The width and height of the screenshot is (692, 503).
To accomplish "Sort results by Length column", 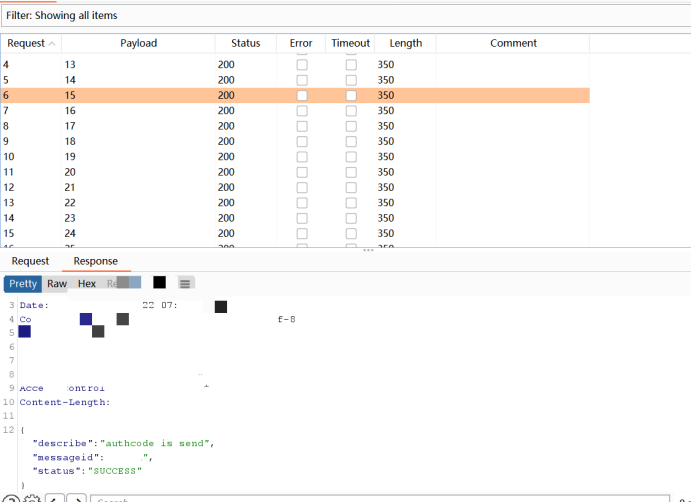I will pos(405,43).
